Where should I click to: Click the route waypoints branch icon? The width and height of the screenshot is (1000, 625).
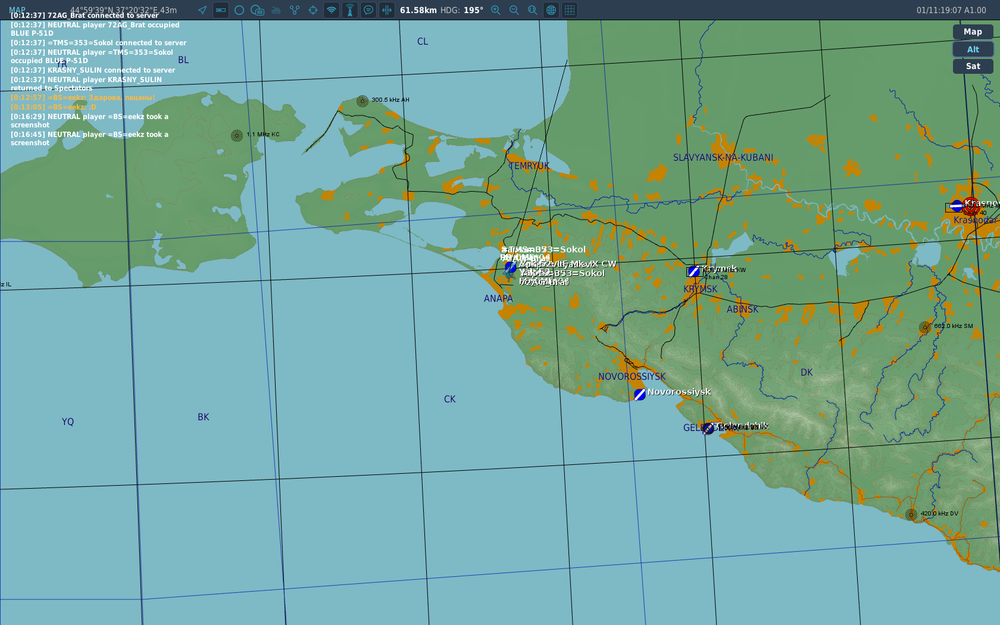pyautogui.click(x=294, y=9)
